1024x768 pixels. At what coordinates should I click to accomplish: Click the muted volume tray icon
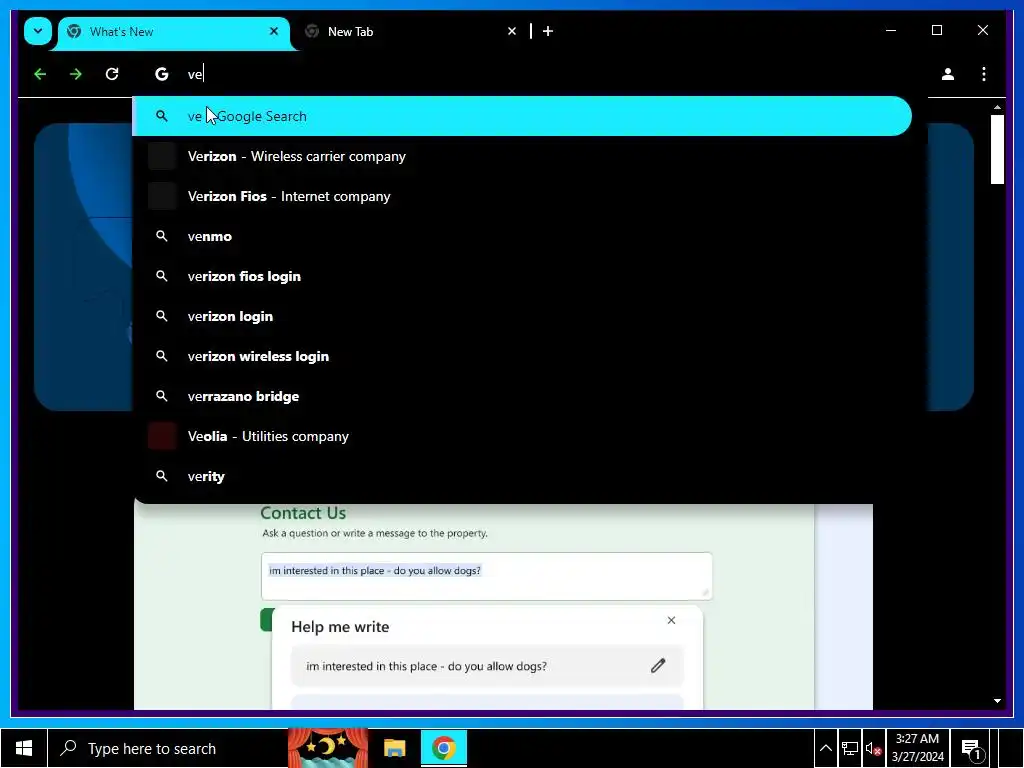(873, 748)
